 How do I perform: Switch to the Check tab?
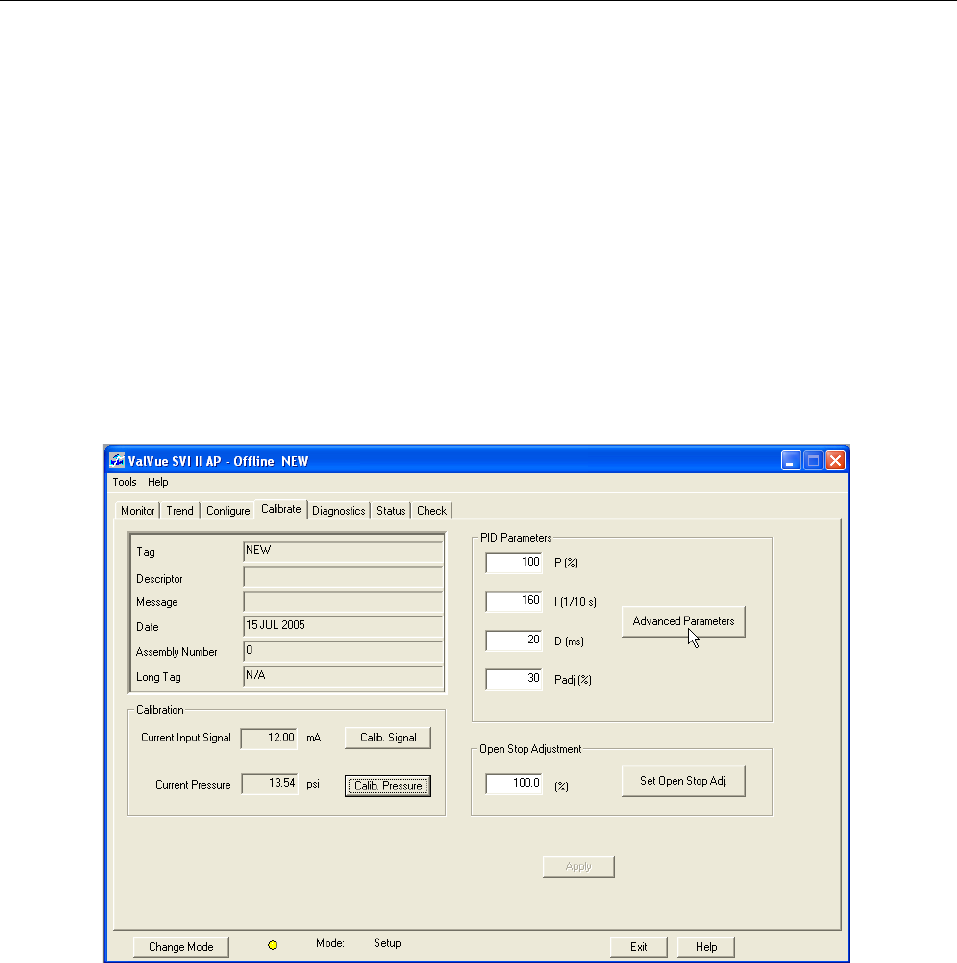[432, 510]
